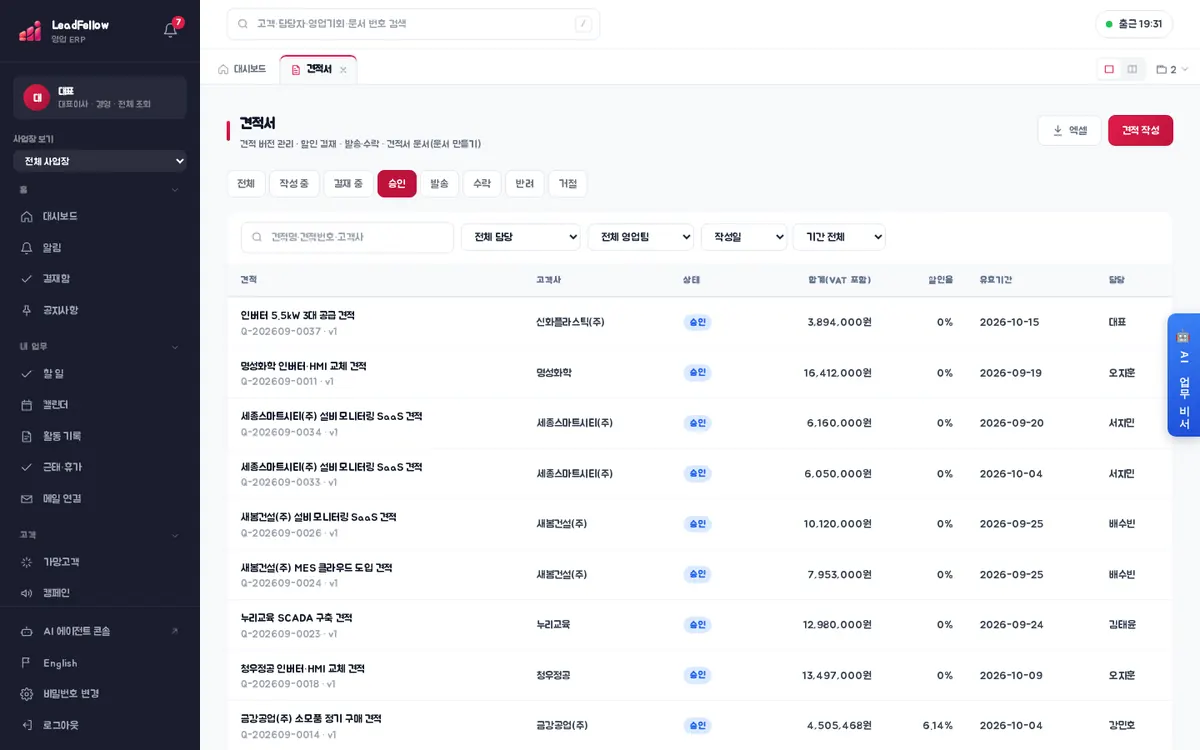This screenshot has height=750, width=1200.
Task: Open the notification bell with badge 7
Action: point(171,29)
